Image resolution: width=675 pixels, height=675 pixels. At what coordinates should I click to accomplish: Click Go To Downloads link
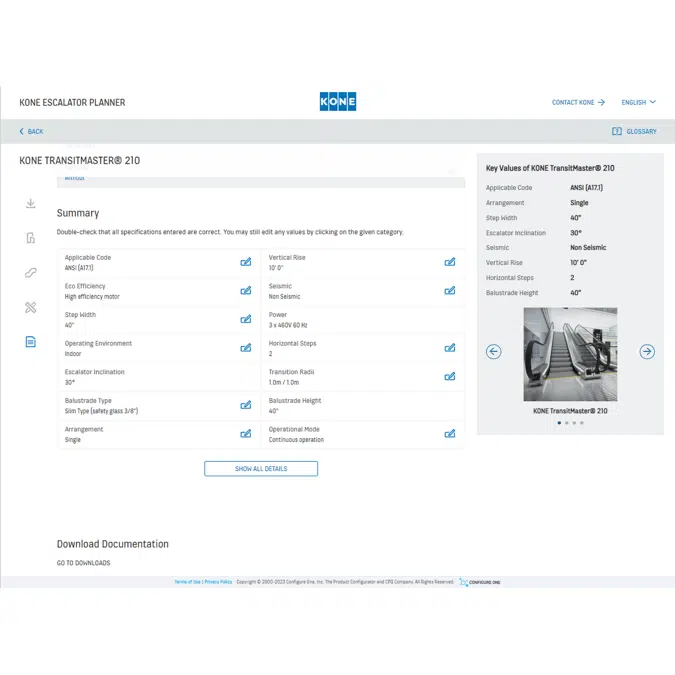(x=84, y=563)
